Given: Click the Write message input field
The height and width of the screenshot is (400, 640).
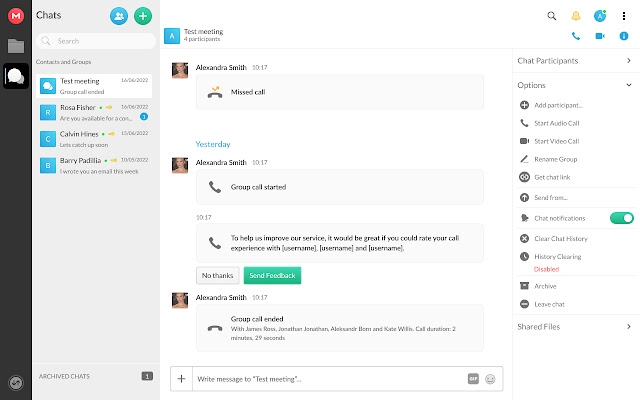Looking at the screenshot, I should pyautogui.click(x=331, y=379).
